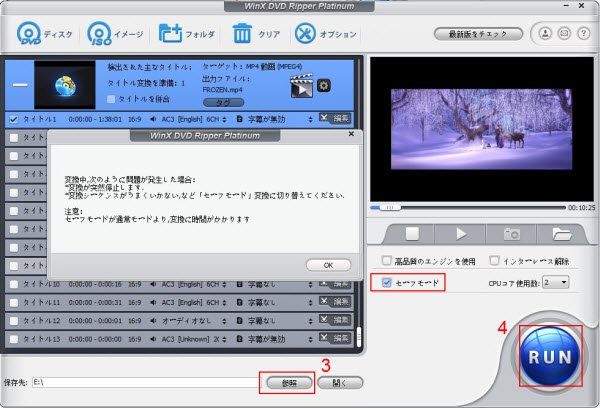
Task: Change Title 12 subtitle selector
Action: tap(310, 321)
